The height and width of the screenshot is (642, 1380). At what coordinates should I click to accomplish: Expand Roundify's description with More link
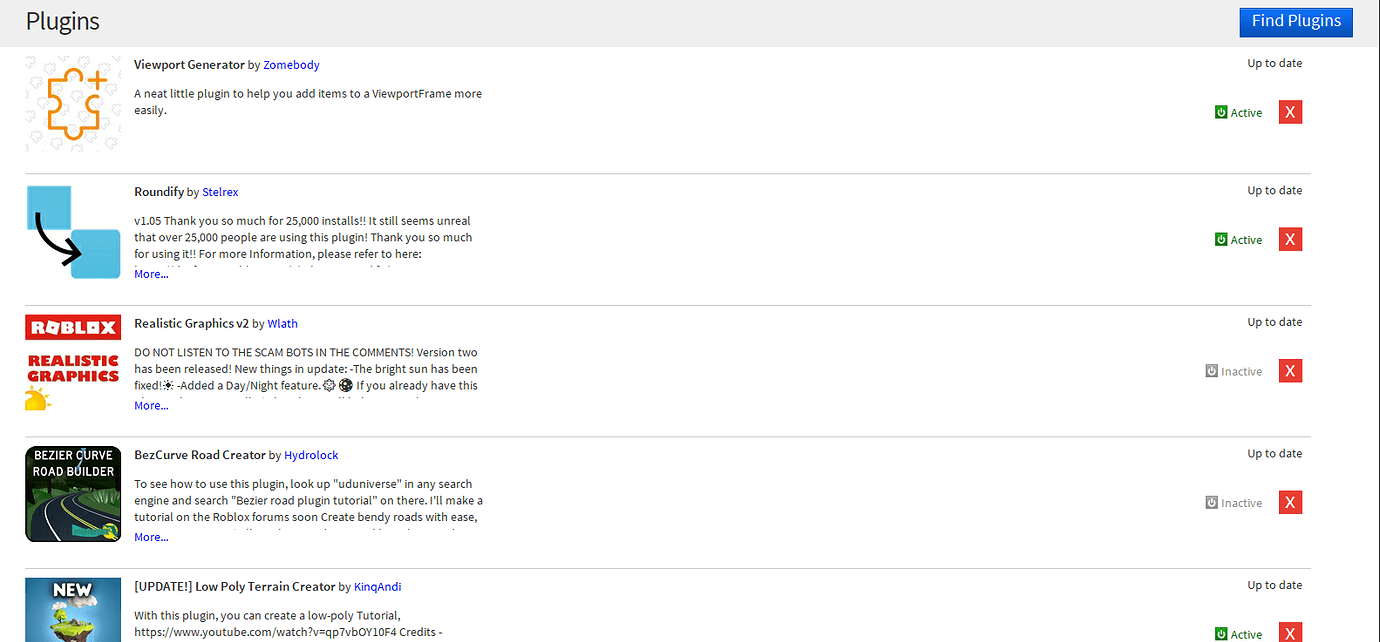[150, 273]
